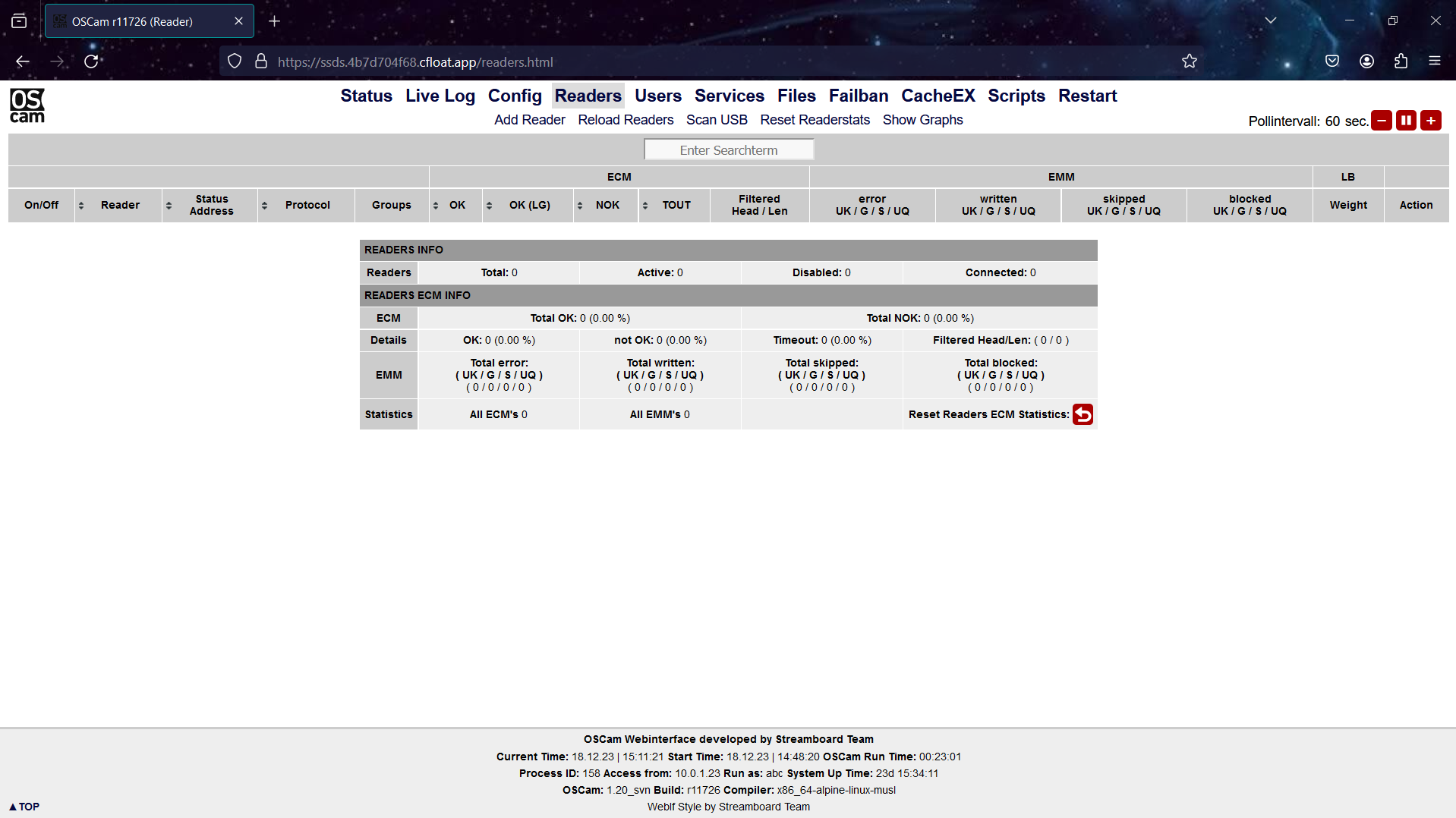Go back with the browser back arrow
The width and height of the screenshot is (1456, 818).
coord(23,61)
